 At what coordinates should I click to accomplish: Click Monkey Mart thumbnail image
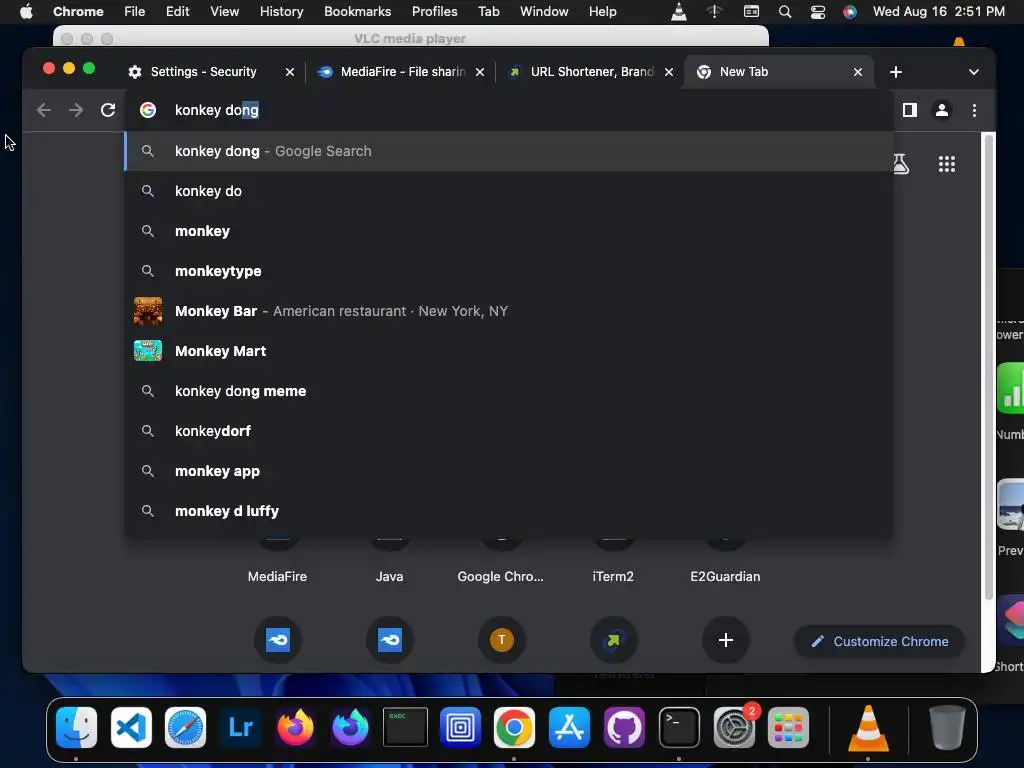point(148,351)
